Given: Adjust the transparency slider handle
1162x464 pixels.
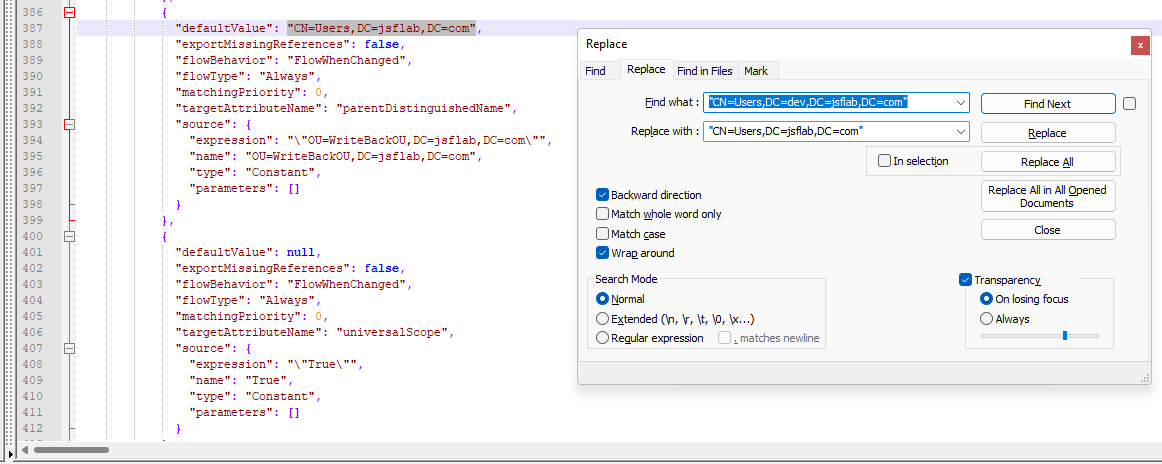Looking at the screenshot, I should click(x=1065, y=336).
